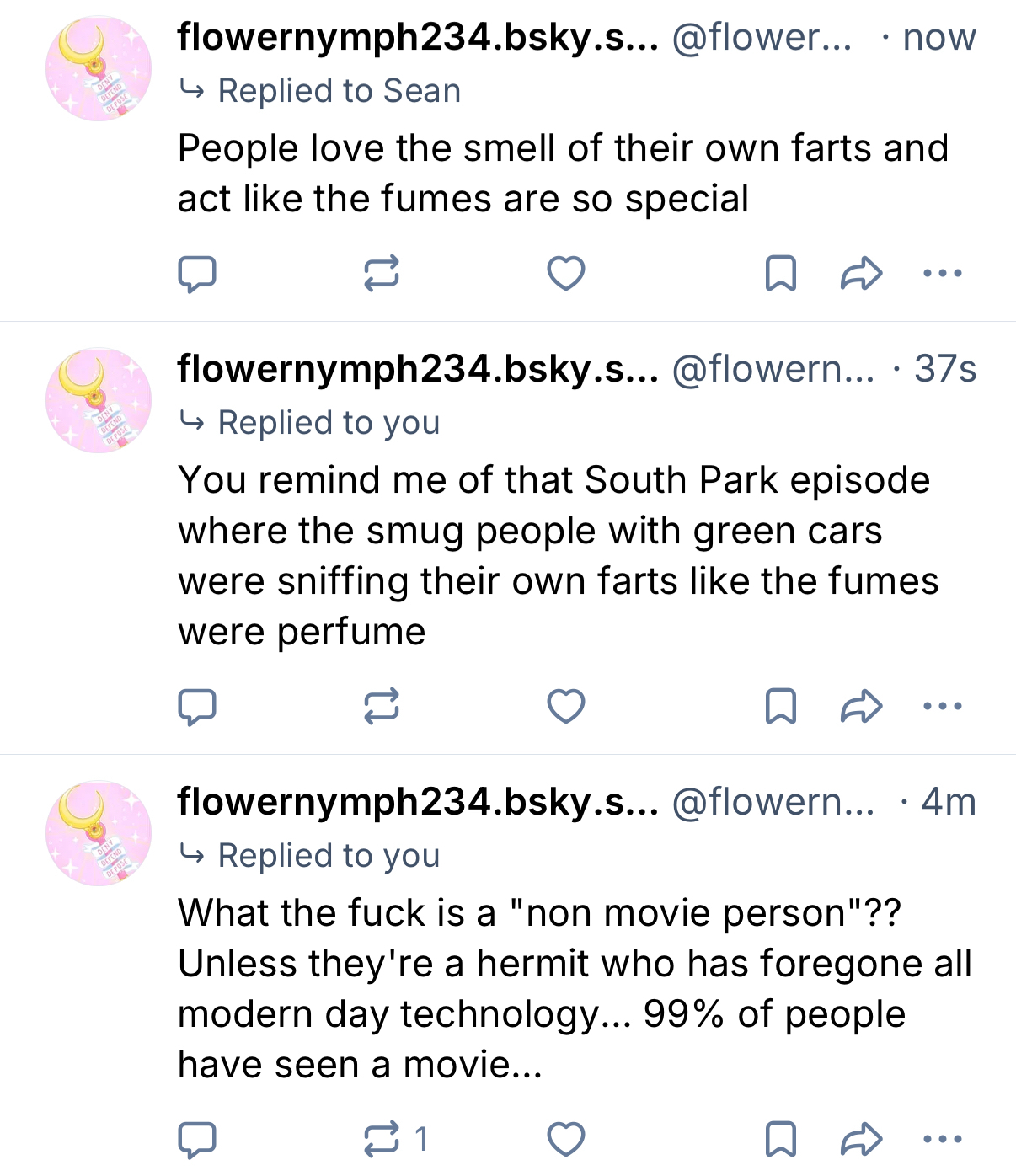This screenshot has width=1016, height=1176.
Task: Open the "Replied to Sean" link
Action: 339,91
